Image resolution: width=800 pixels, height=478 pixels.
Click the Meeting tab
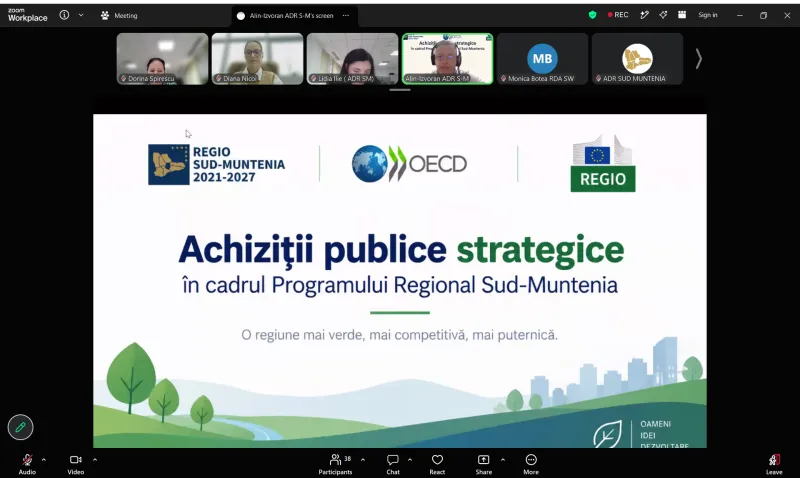119,15
